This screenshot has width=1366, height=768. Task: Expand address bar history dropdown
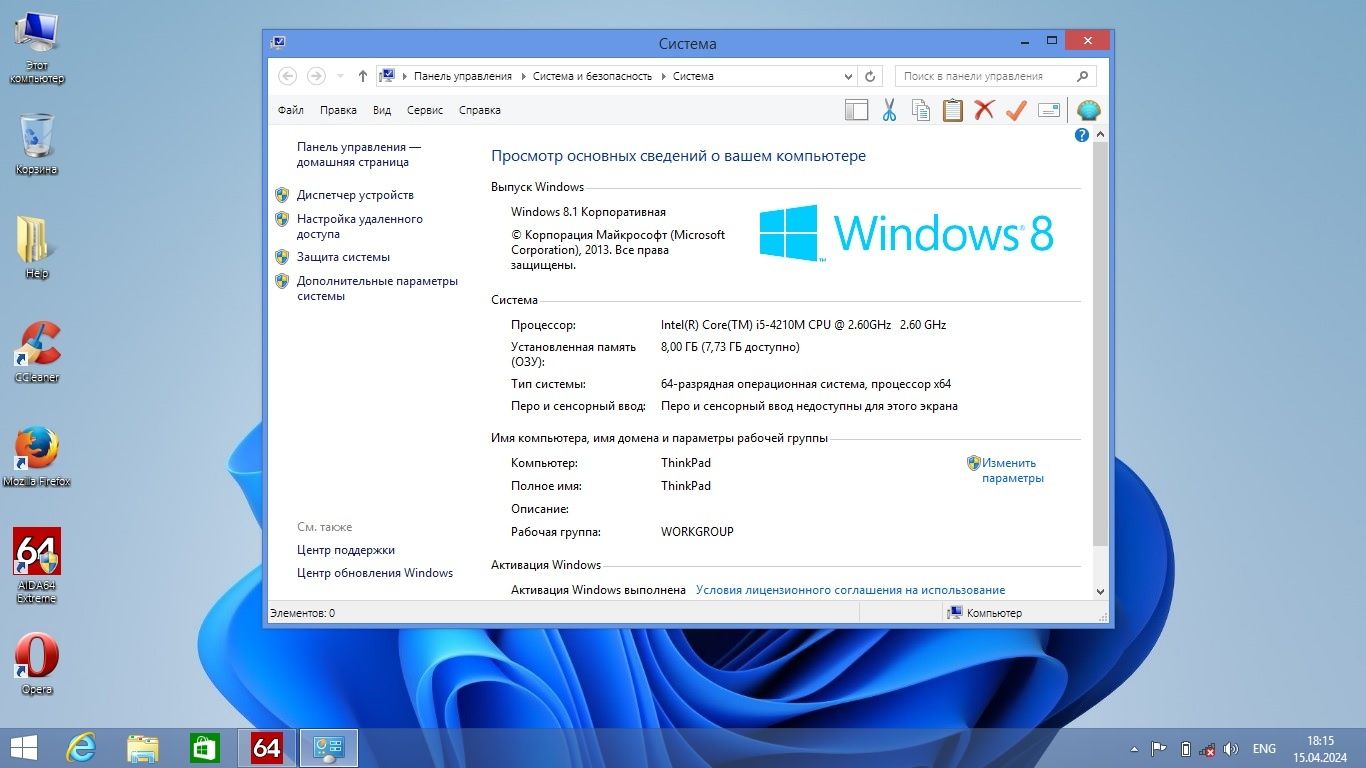(x=848, y=76)
